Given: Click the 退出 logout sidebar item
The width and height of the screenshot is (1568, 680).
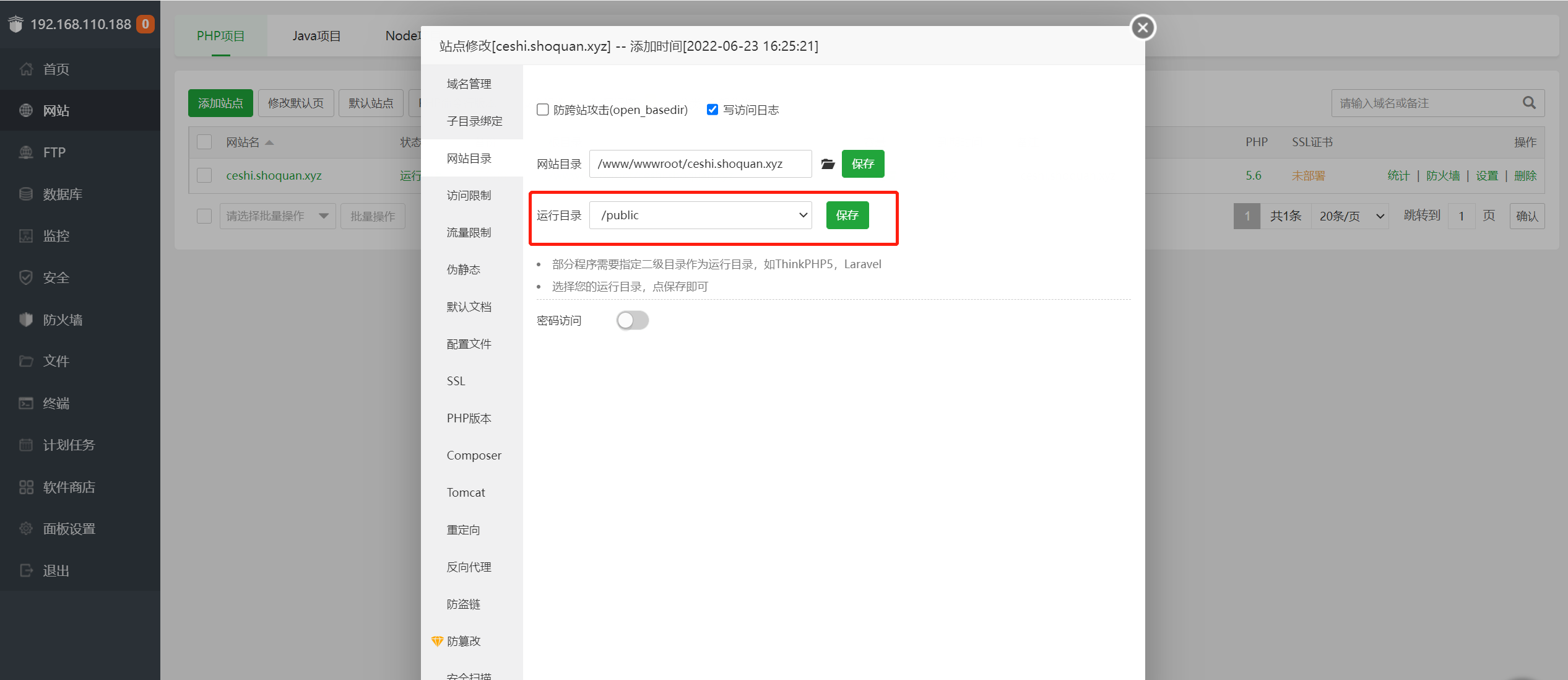Looking at the screenshot, I should tap(56, 570).
